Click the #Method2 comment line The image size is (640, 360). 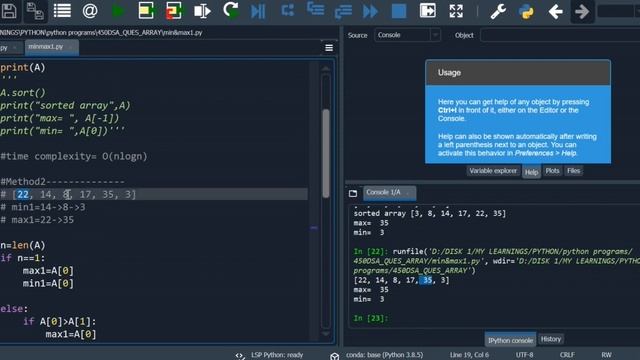[x=62, y=182]
